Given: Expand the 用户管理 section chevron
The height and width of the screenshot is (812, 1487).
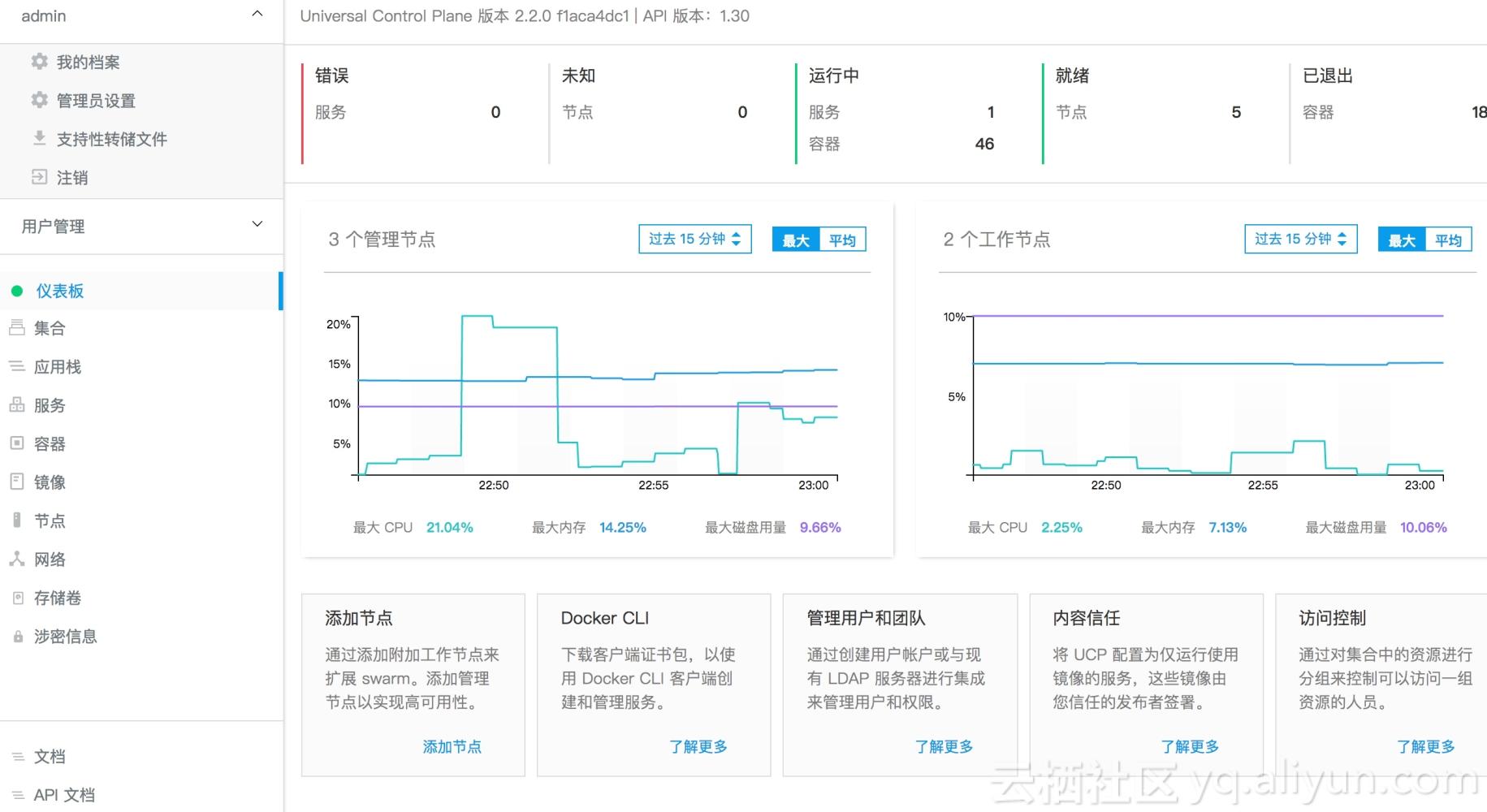Looking at the screenshot, I should [257, 224].
